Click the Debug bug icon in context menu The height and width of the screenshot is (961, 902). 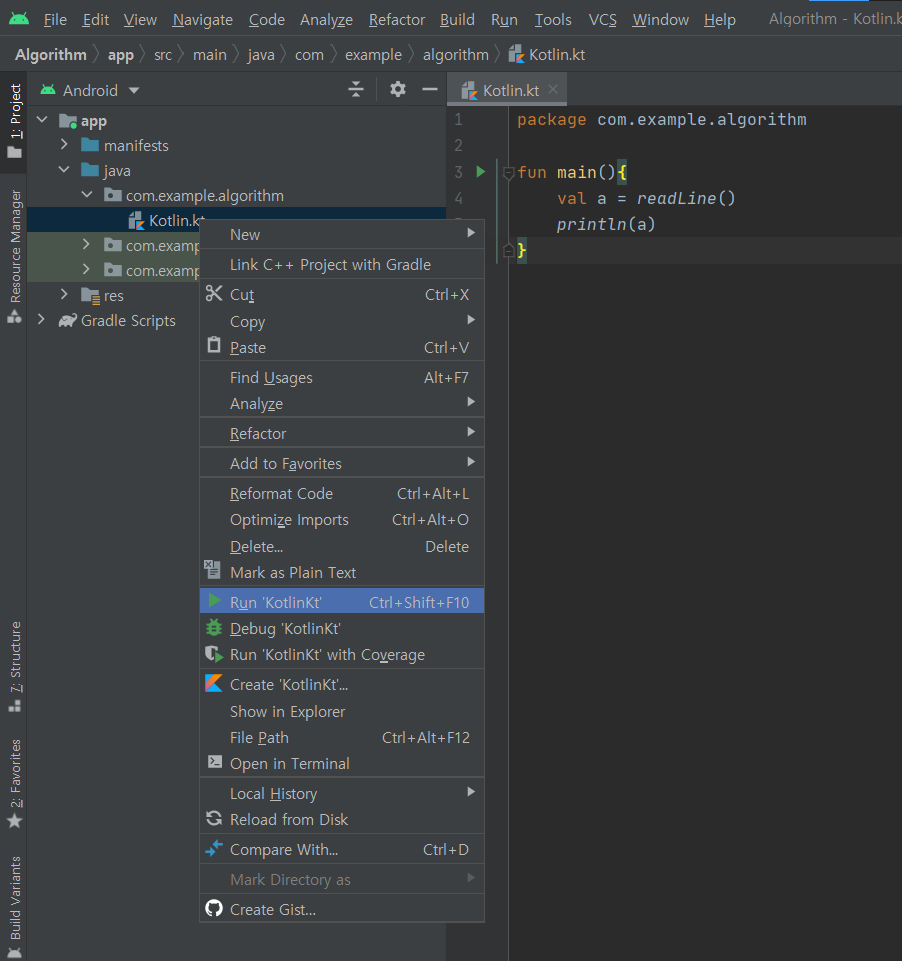tap(214, 628)
